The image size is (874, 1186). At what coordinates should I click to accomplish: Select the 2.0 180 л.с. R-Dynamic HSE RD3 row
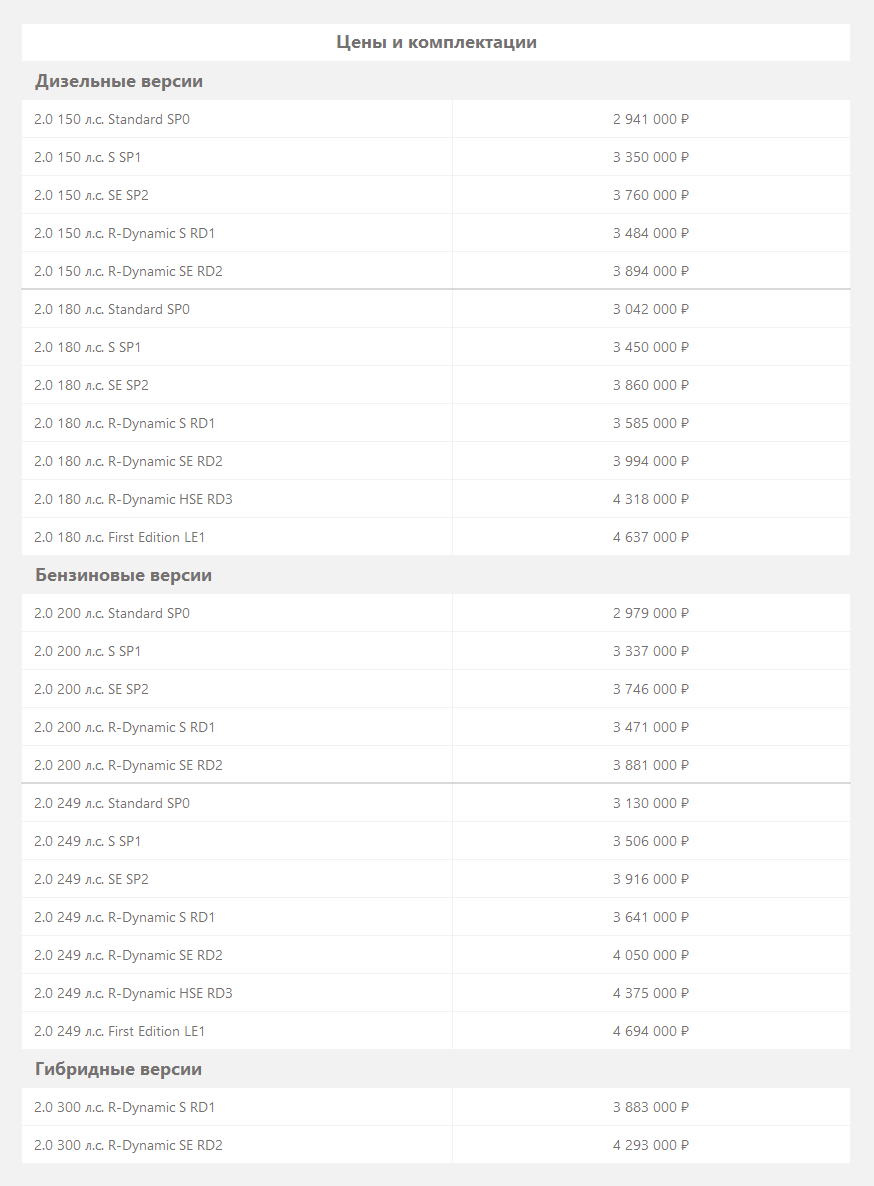pyautogui.click(x=435, y=499)
